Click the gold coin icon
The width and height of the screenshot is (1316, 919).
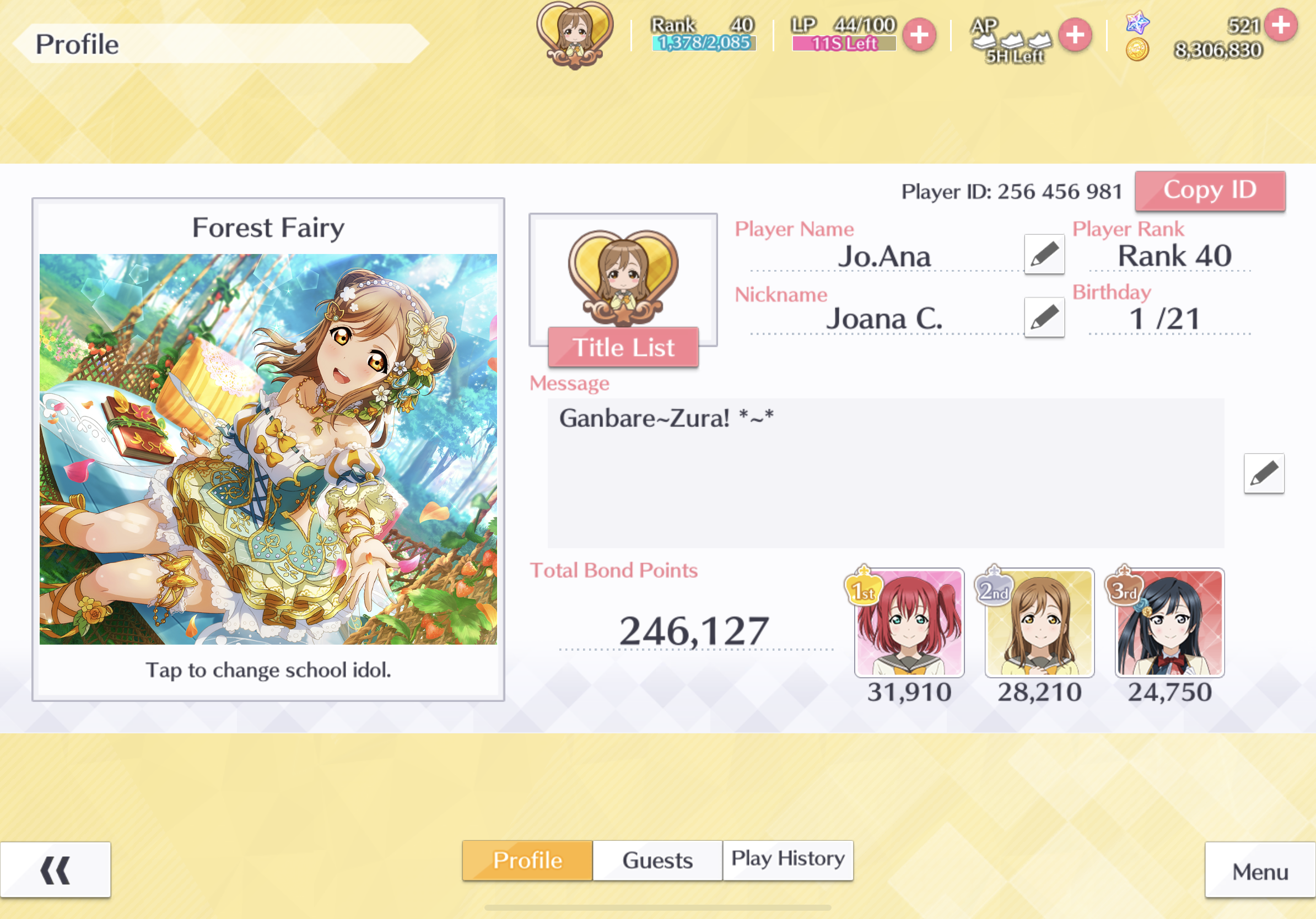[1137, 51]
